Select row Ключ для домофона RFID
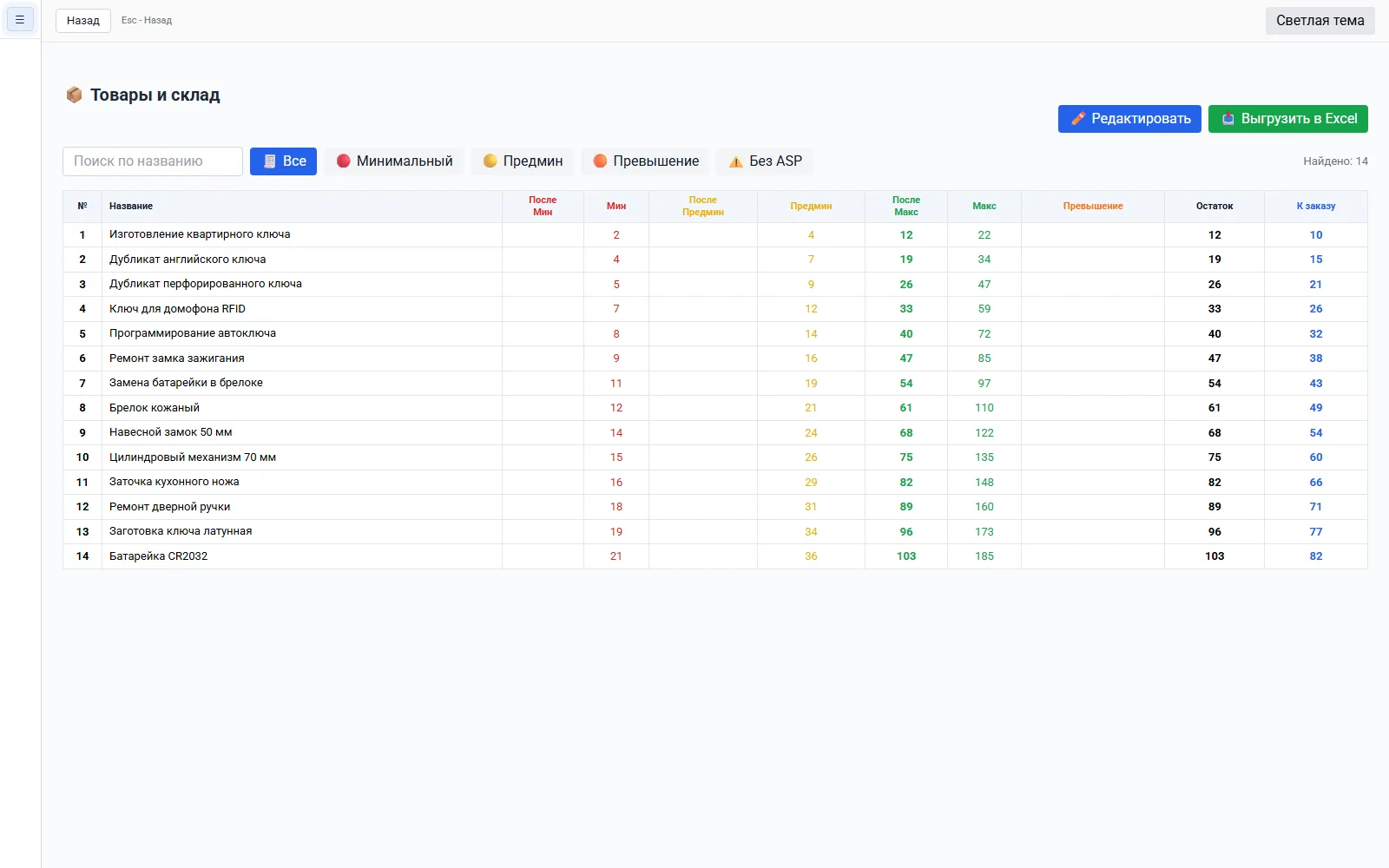This screenshot has height=868, width=1389. coord(715,309)
